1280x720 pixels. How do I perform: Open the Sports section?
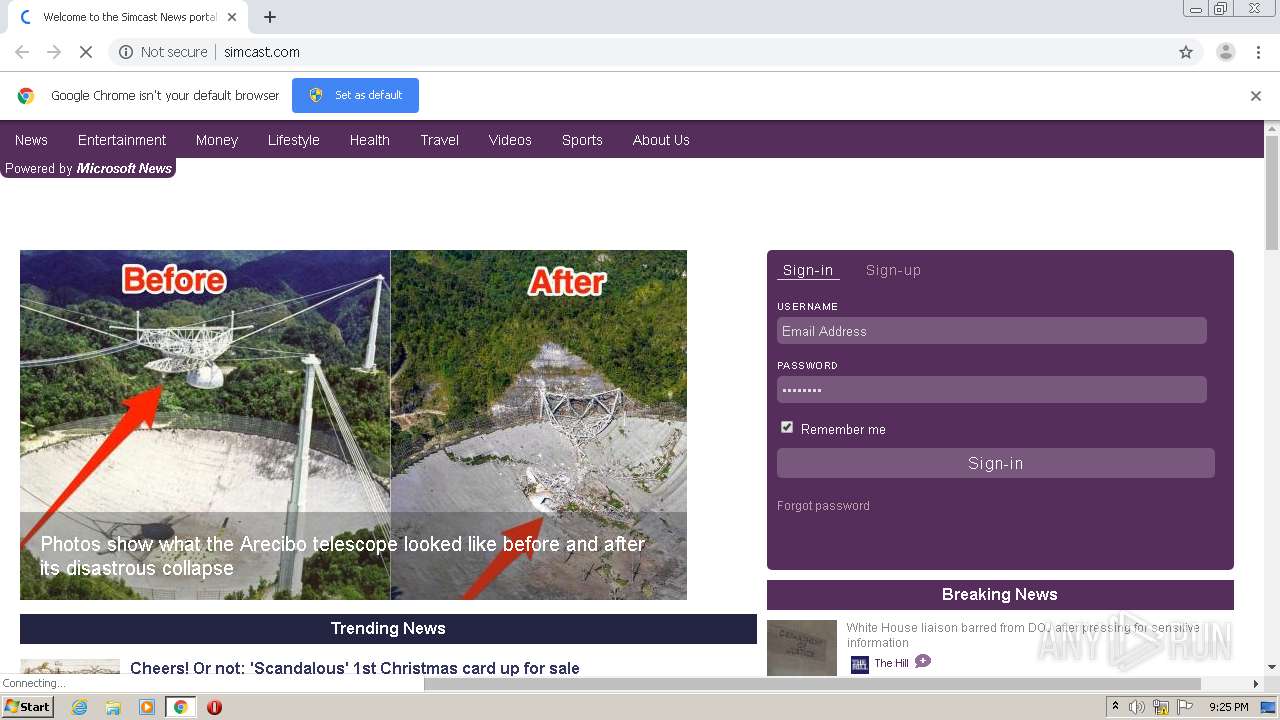click(582, 140)
